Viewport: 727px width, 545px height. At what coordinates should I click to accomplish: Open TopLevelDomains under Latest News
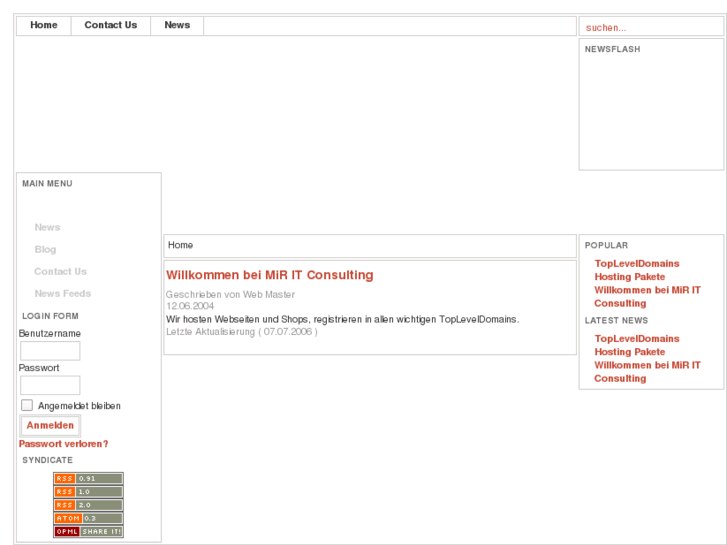coord(637,339)
